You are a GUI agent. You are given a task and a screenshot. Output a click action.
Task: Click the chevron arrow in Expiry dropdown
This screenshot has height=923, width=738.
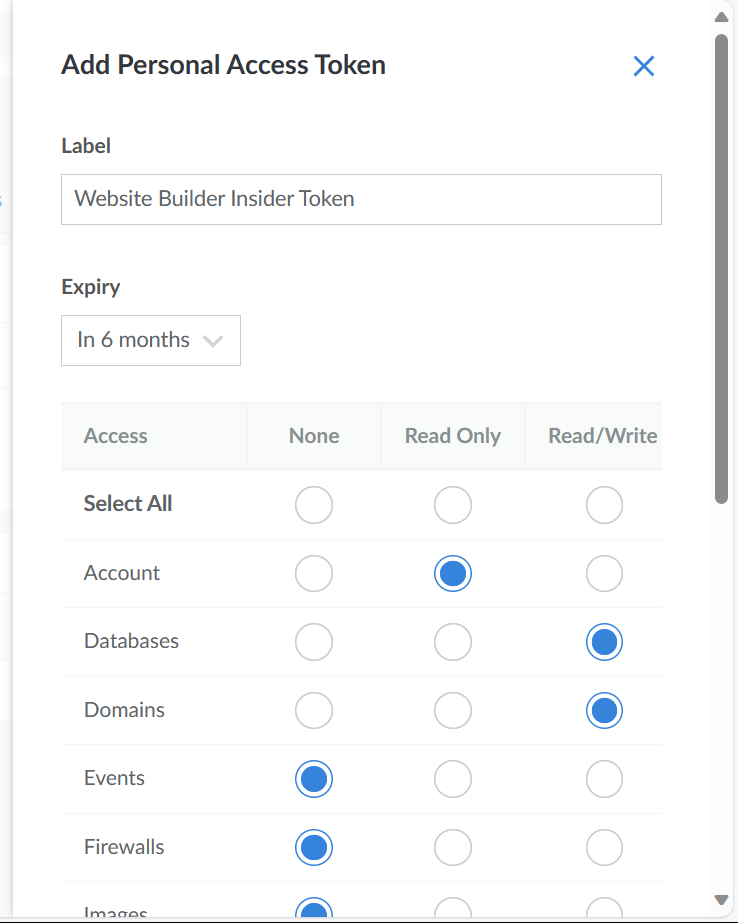tap(212, 341)
